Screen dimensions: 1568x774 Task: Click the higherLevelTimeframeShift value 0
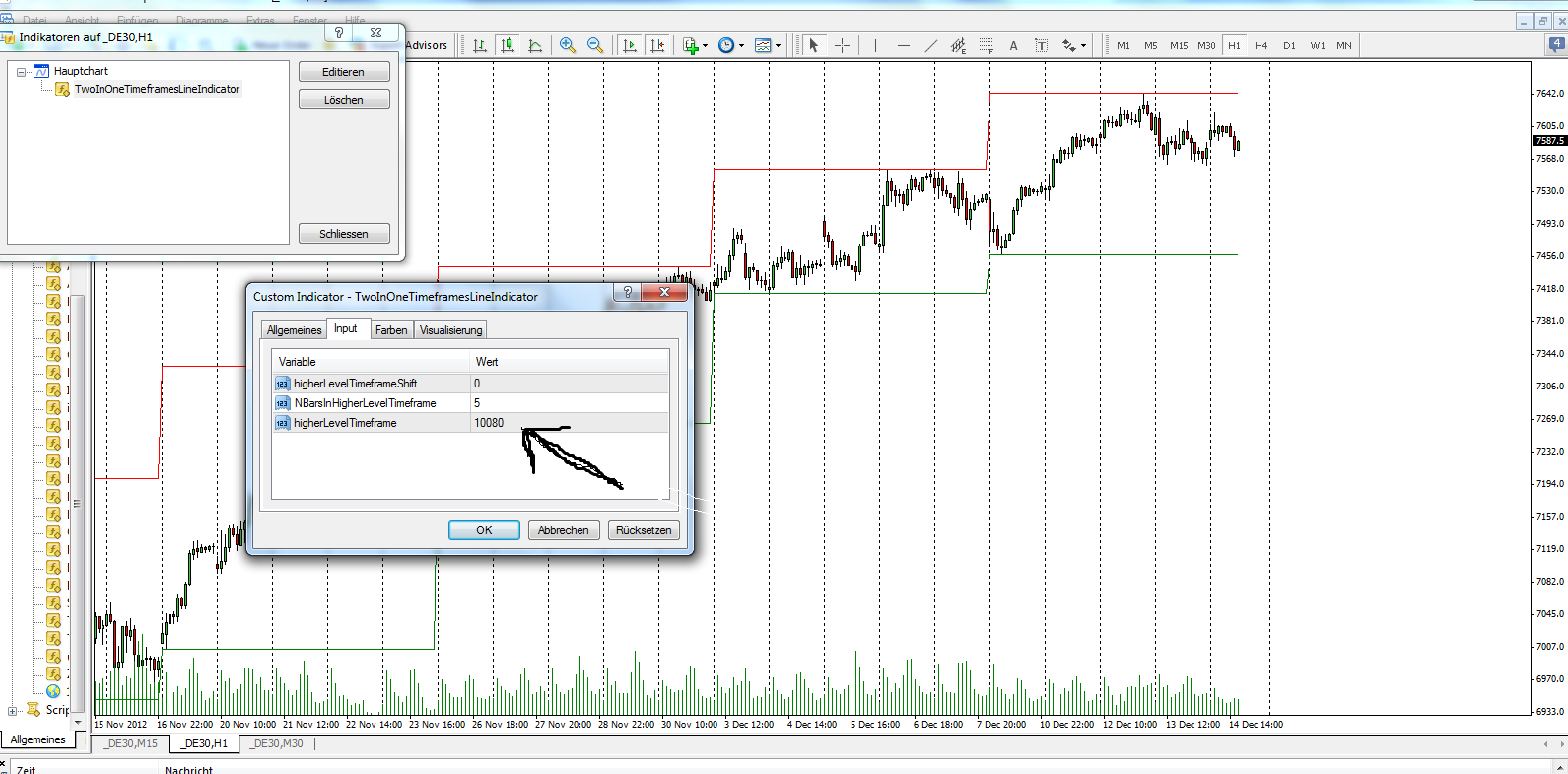[570, 384]
